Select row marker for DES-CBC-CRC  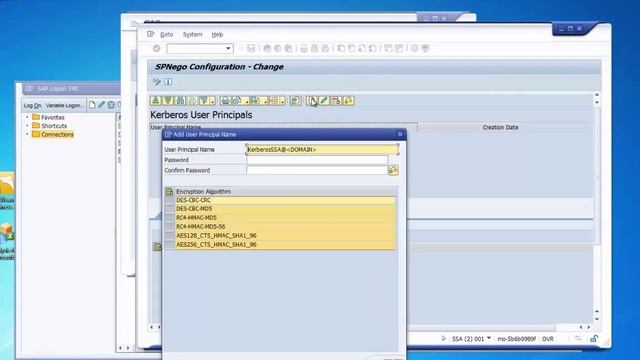(x=169, y=200)
